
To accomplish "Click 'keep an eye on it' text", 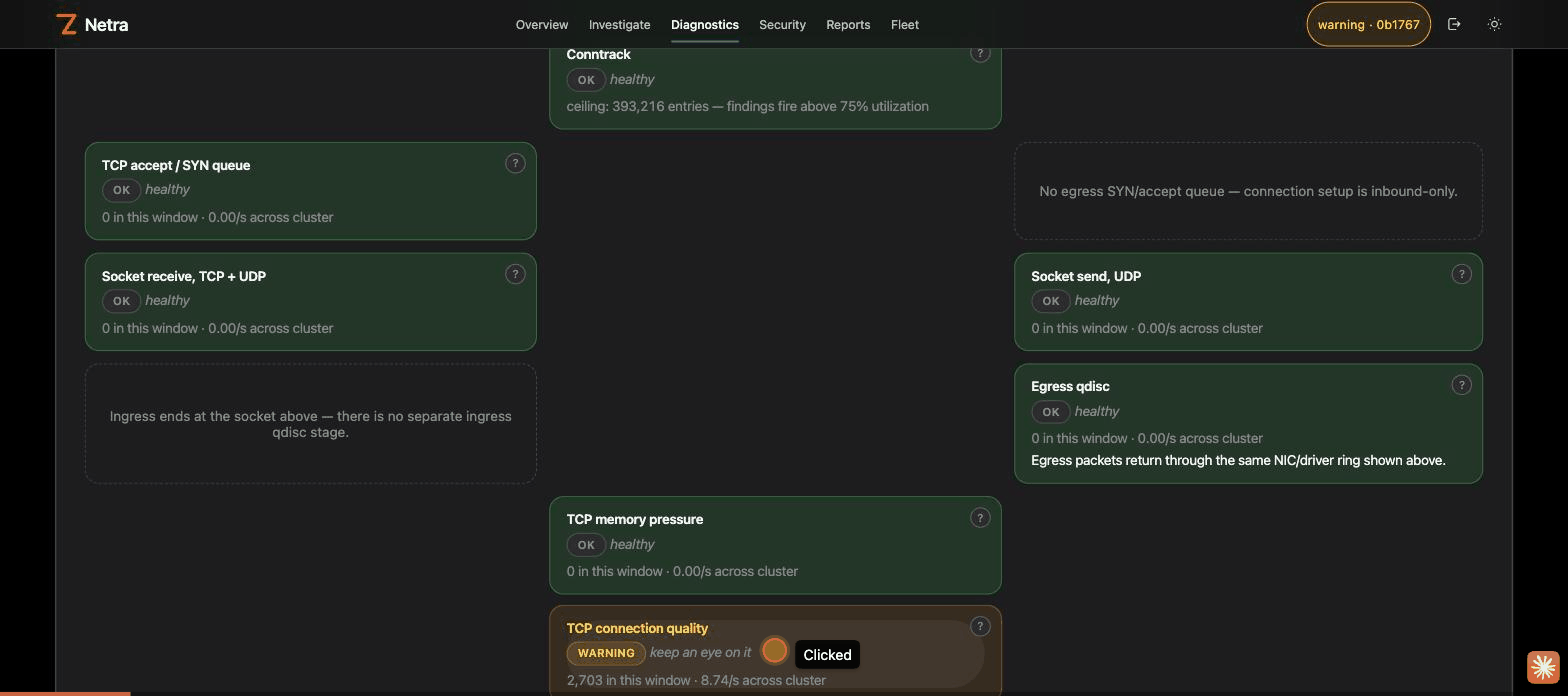I will coord(700,652).
